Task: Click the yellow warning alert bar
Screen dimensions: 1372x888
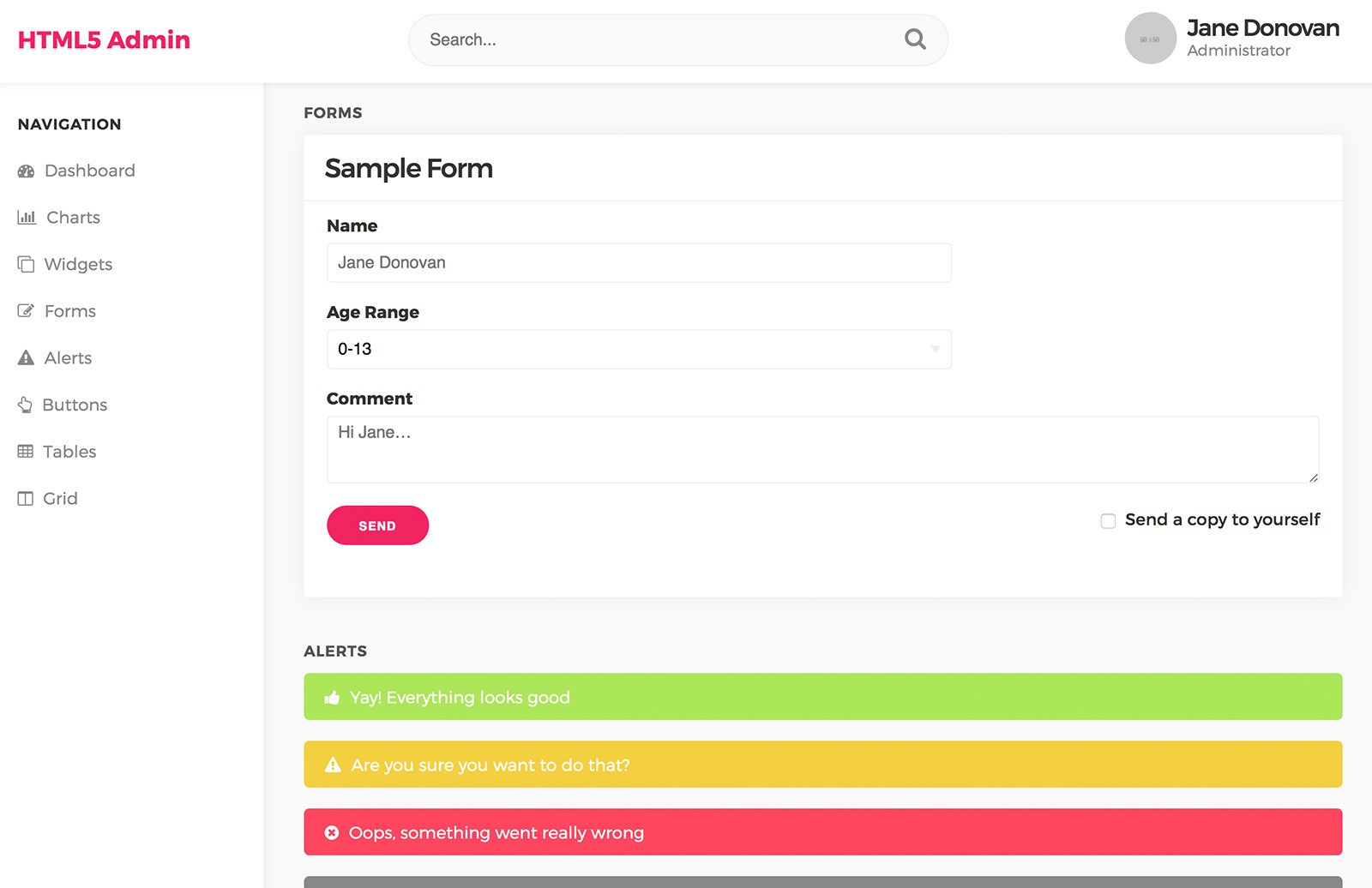Action: coord(822,764)
